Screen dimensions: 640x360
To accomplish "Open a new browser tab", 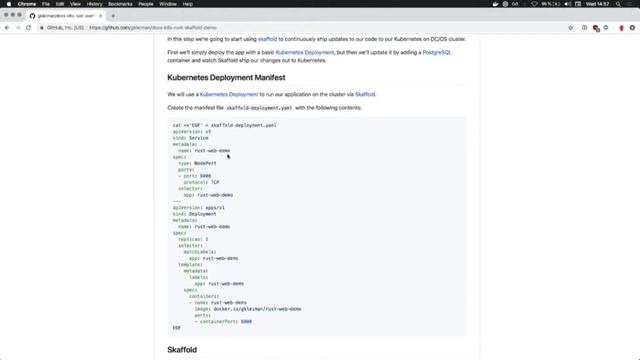I will (x=113, y=16).
